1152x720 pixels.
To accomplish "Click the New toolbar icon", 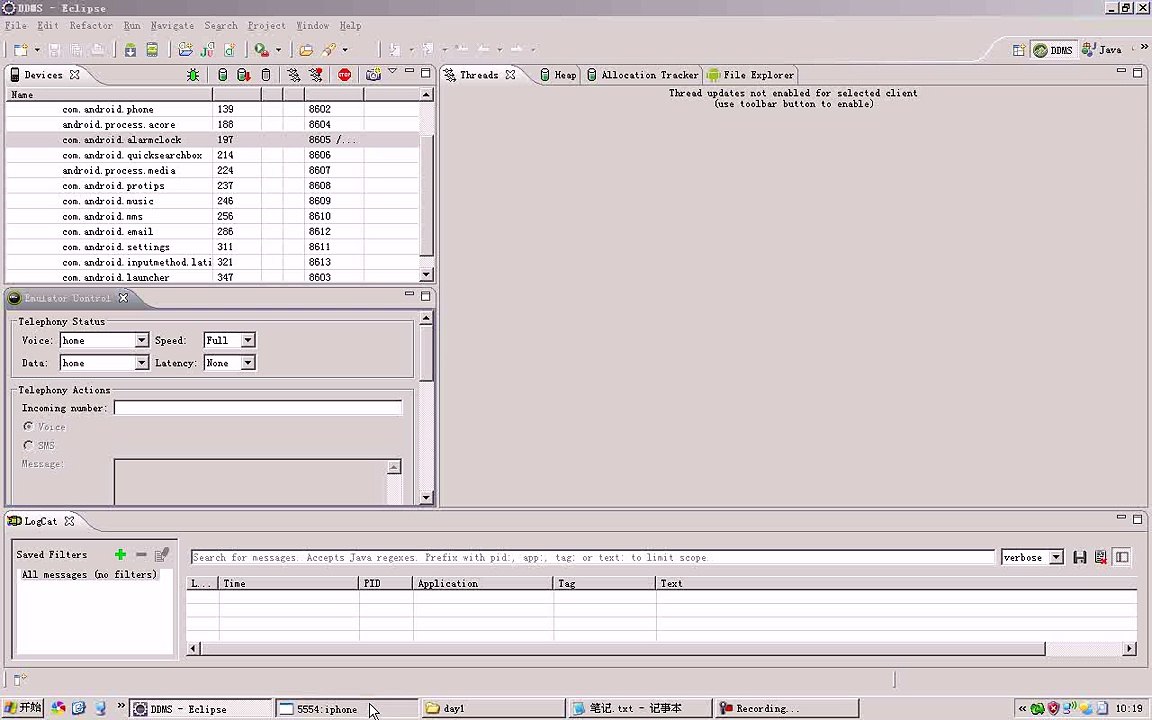I will (x=21, y=50).
